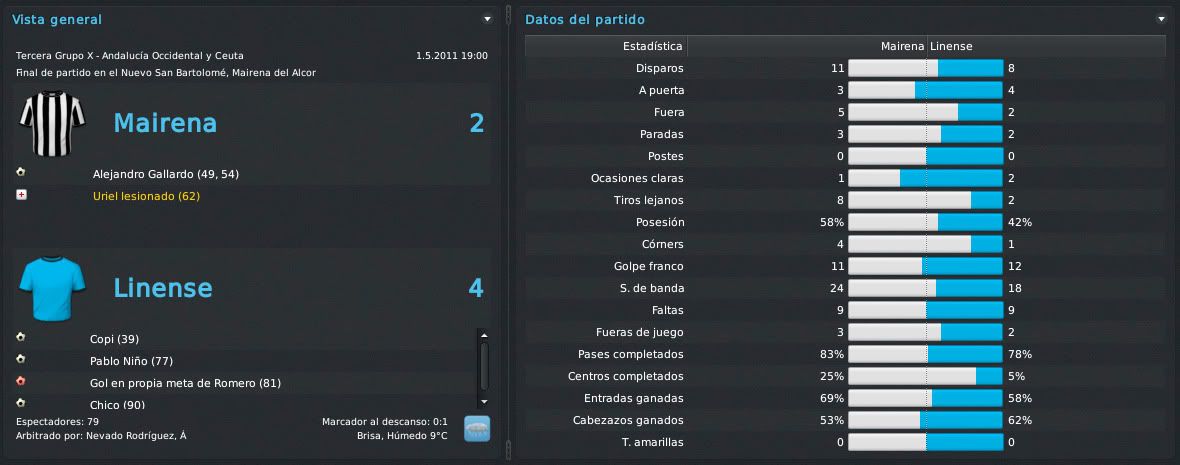Open the Linense team name link
This screenshot has width=1180, height=465.
point(163,288)
